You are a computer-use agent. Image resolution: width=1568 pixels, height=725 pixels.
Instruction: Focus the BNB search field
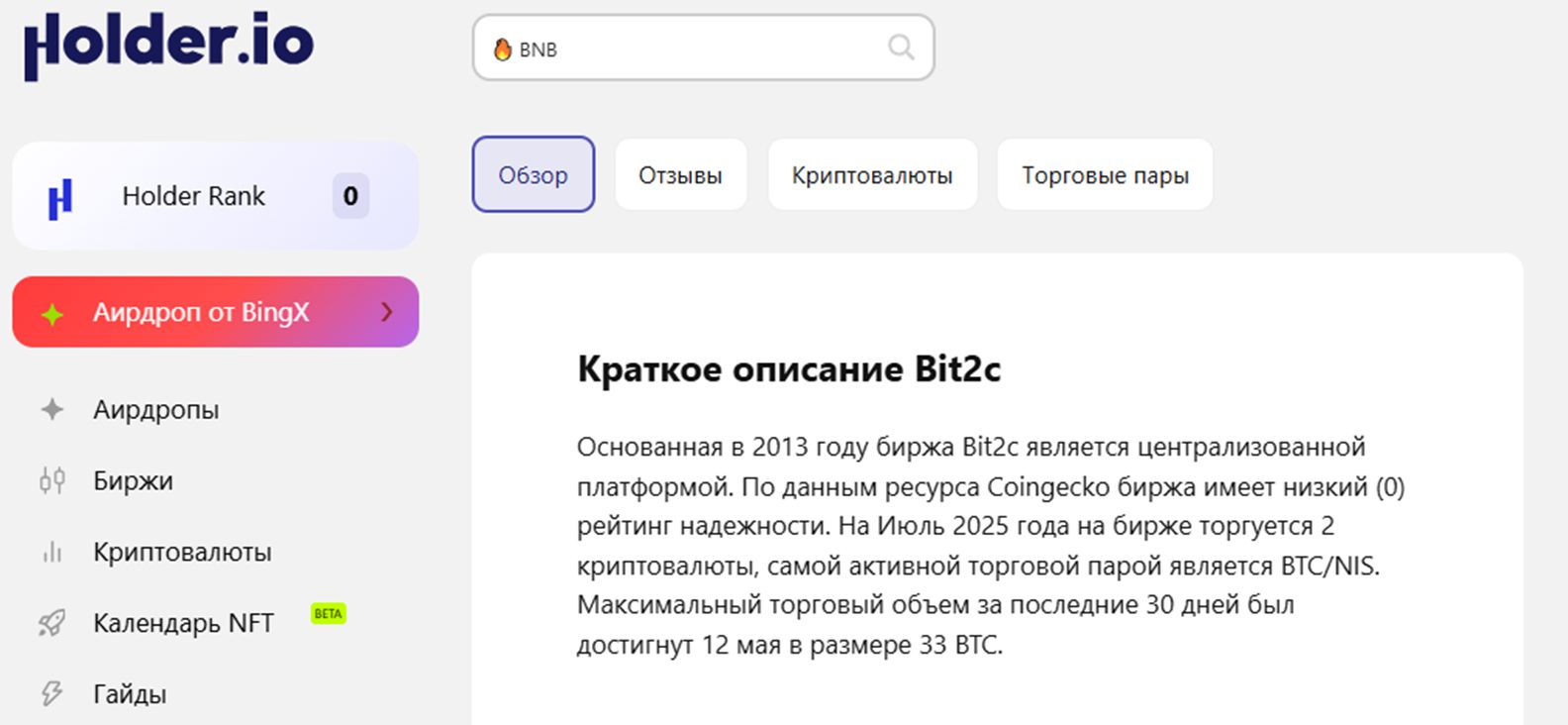703,48
